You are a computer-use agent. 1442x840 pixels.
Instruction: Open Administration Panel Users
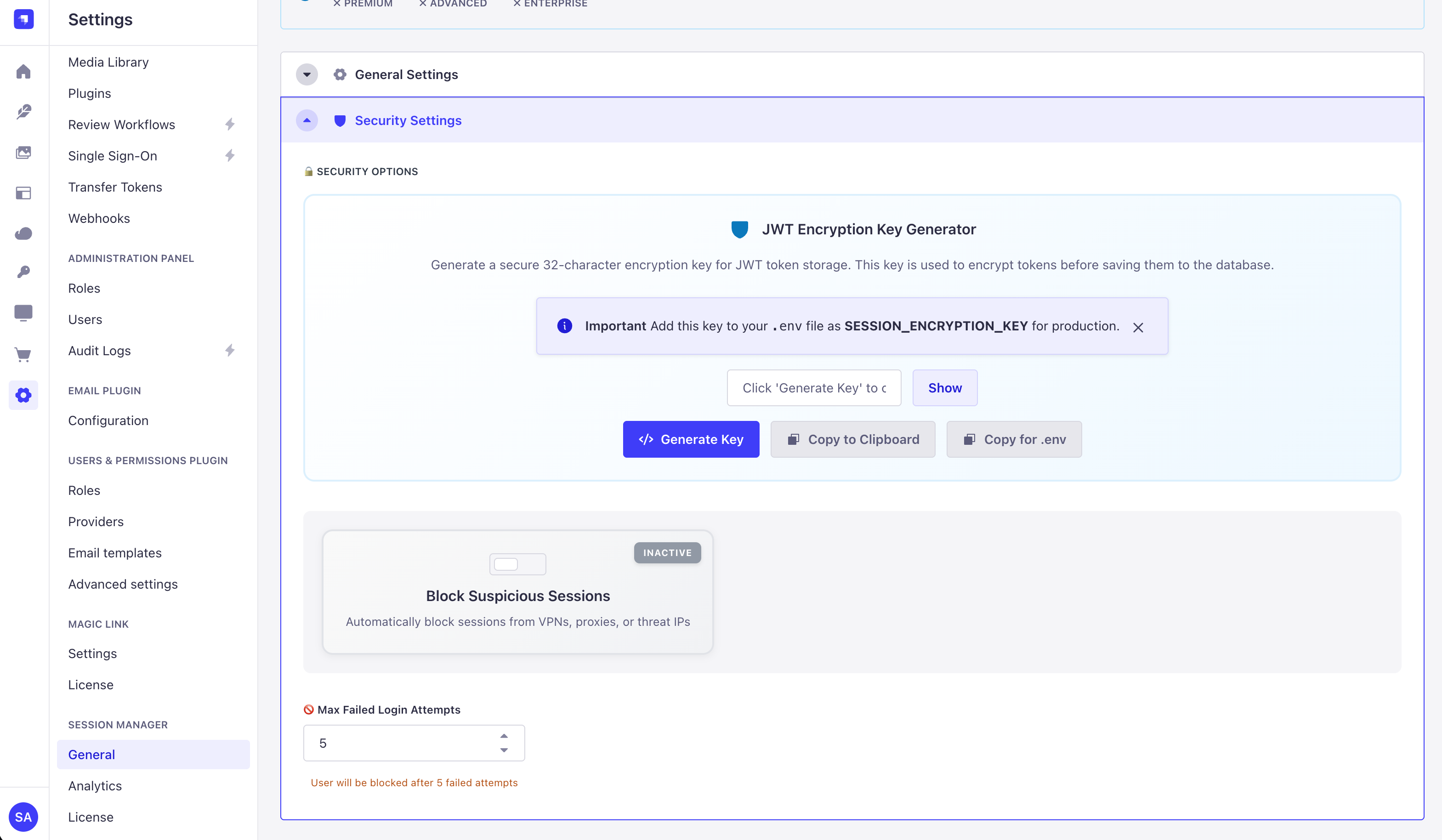pyautogui.click(x=85, y=319)
